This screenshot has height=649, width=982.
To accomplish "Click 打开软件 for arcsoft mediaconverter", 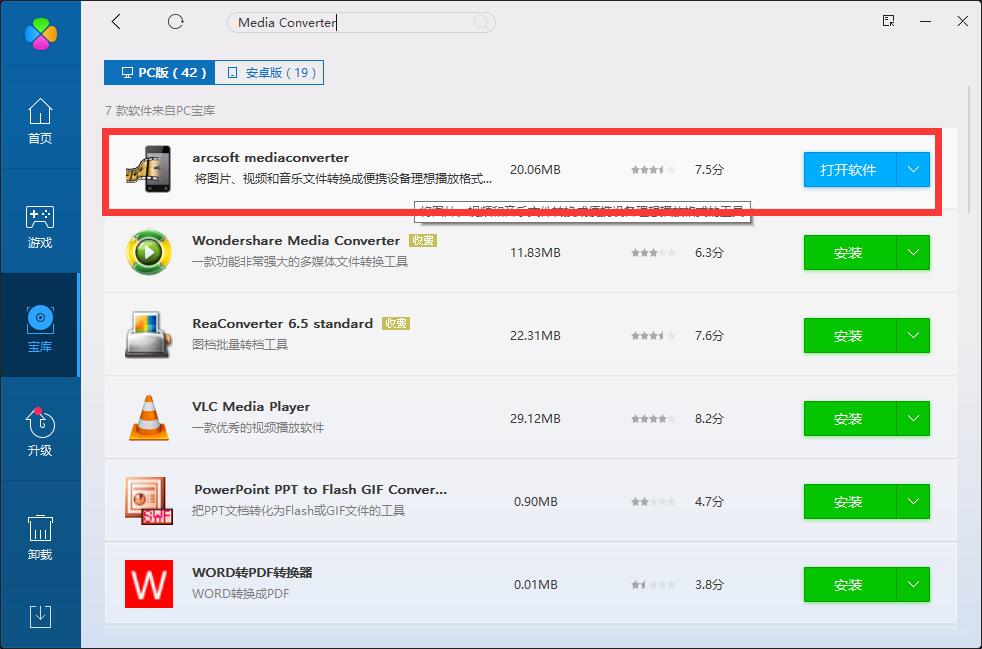I will pos(849,170).
